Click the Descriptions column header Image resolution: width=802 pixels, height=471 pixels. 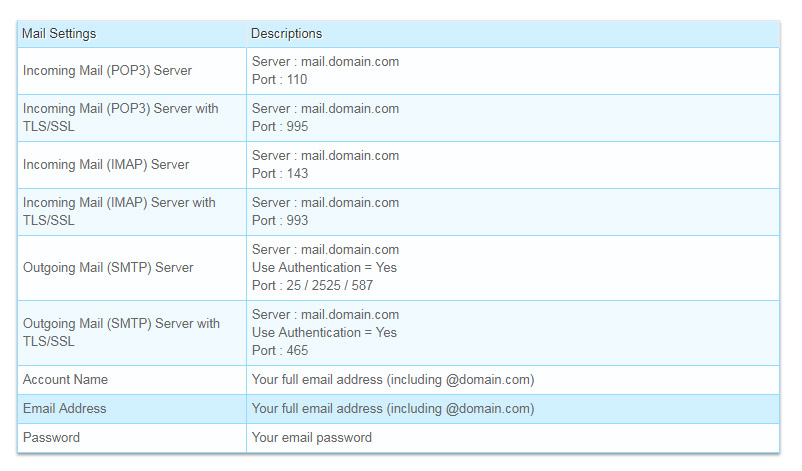(286, 34)
